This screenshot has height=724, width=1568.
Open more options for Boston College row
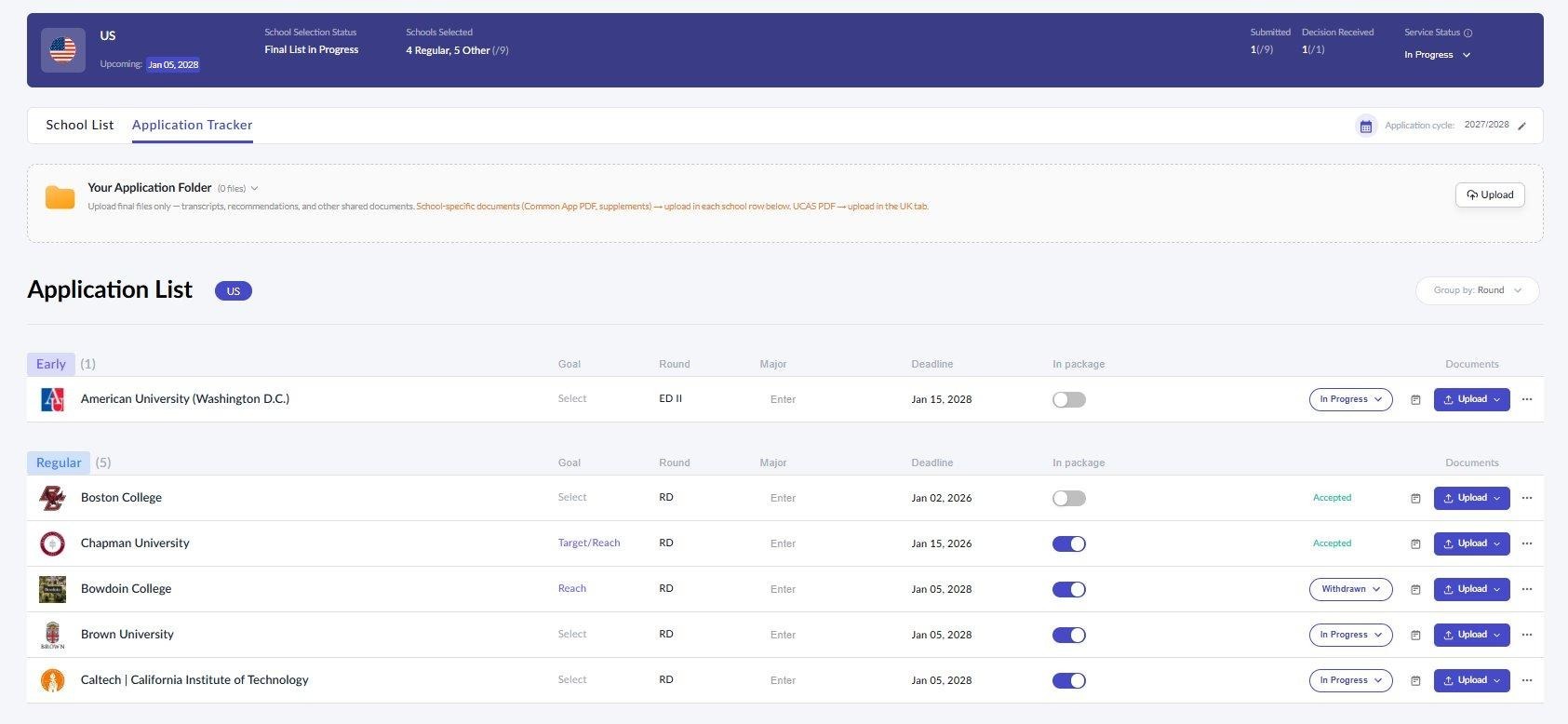coord(1527,498)
